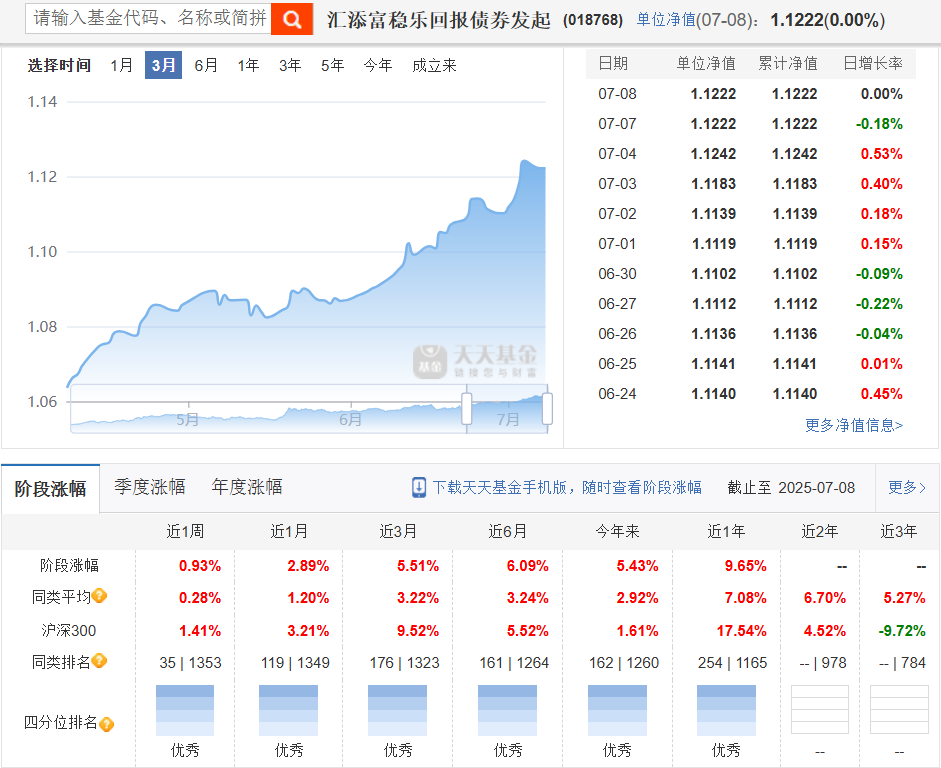Open help icon beside 同类平均
Screen dimensions: 941x768
pyautogui.click(x=100, y=596)
